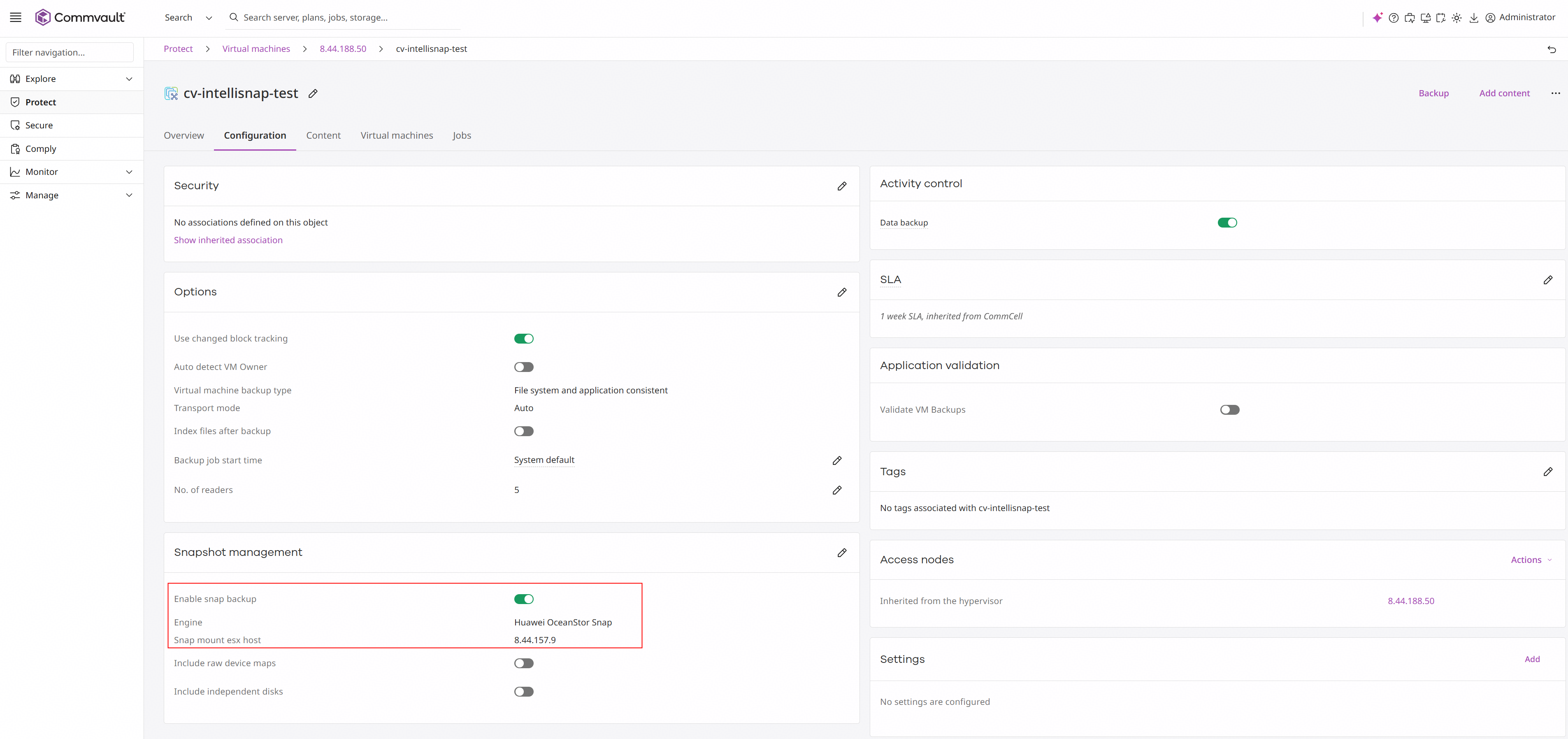This screenshot has height=739, width=1568.
Task: Switch to the Overview tab
Action: point(184,135)
